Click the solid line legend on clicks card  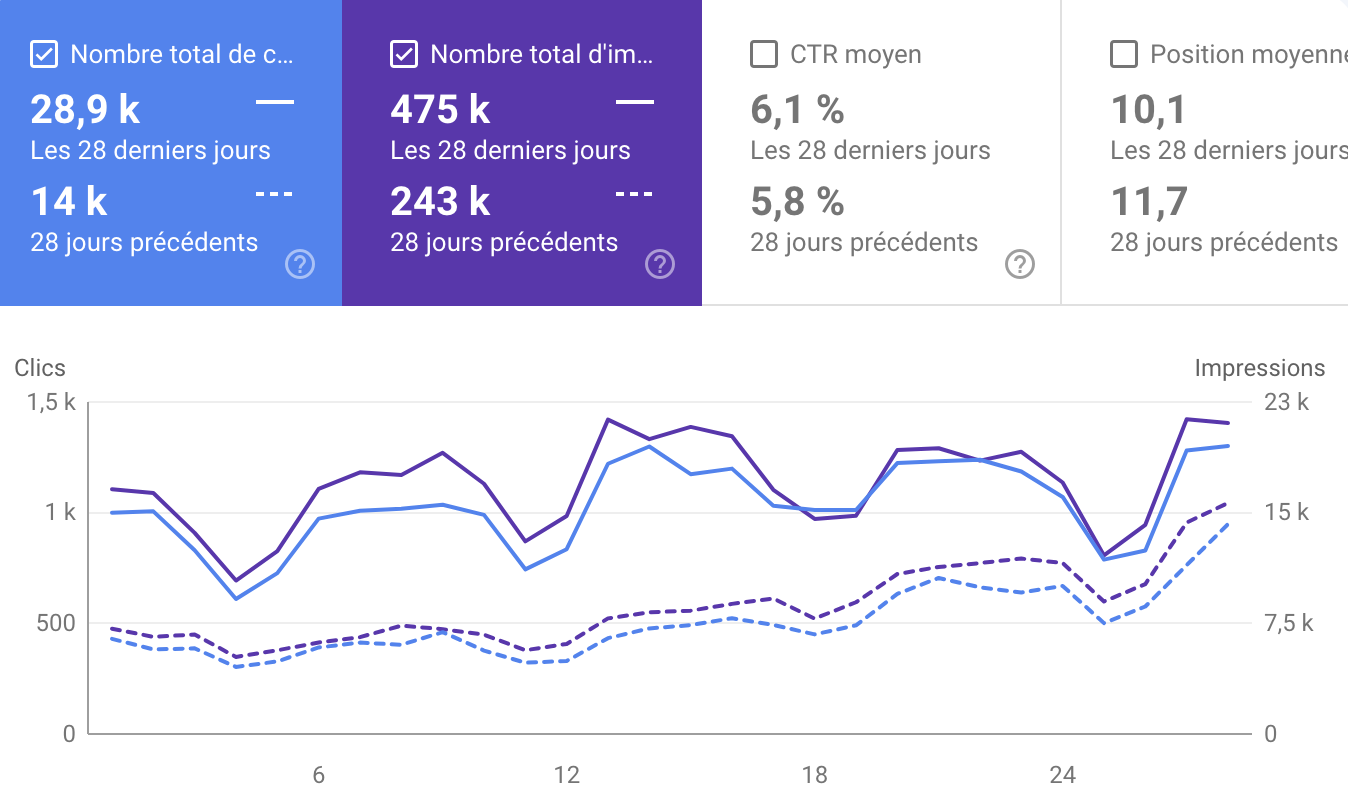click(x=275, y=102)
